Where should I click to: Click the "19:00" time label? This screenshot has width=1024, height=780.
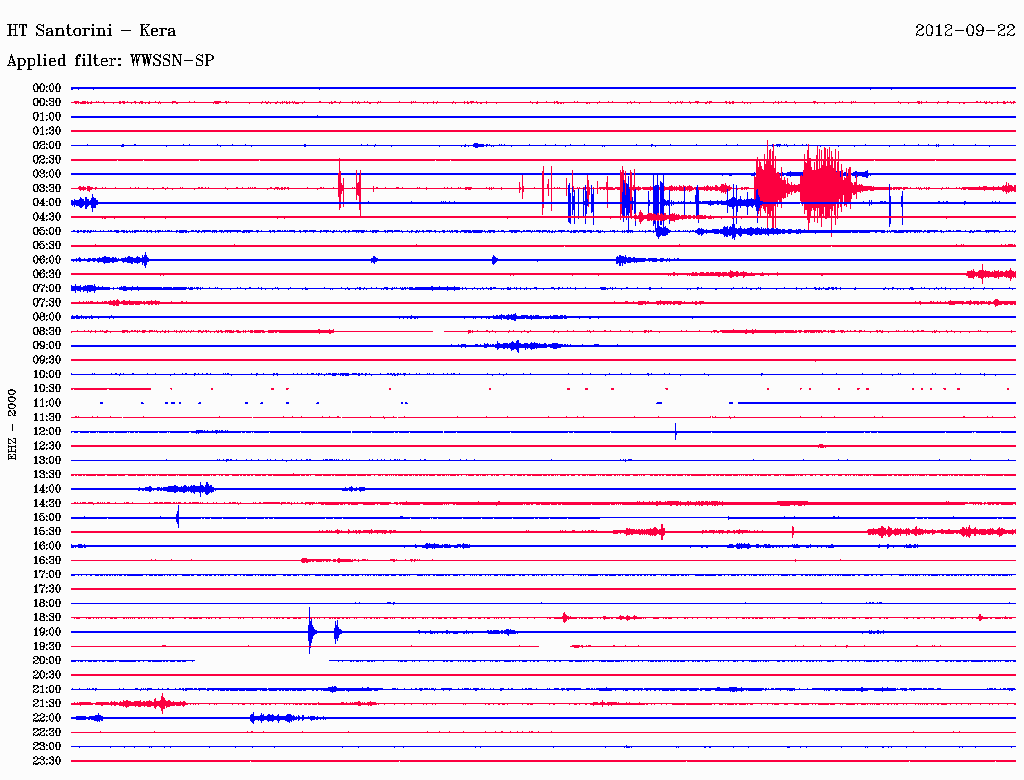click(47, 632)
